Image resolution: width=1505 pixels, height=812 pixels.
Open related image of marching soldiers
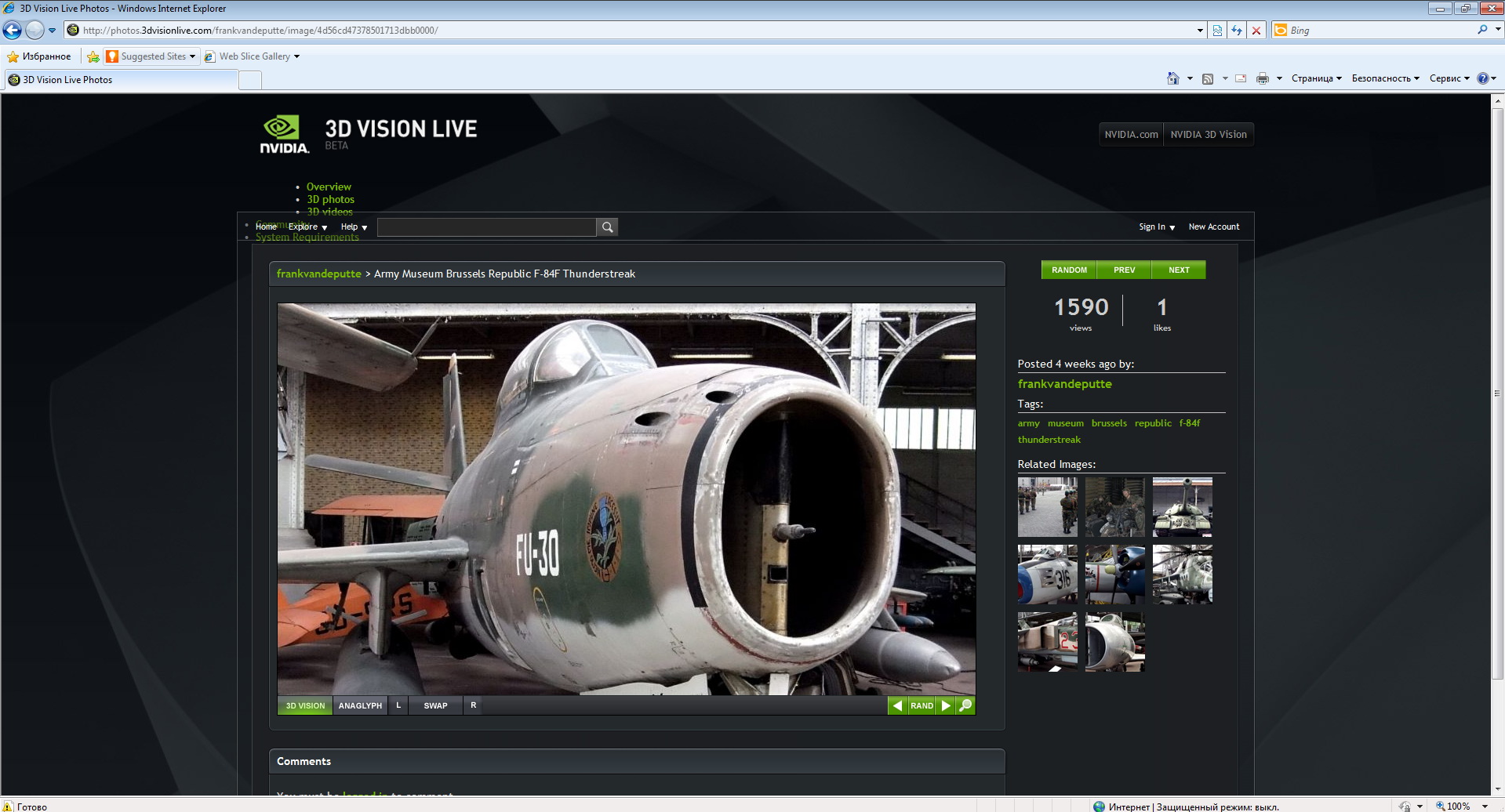(x=1047, y=507)
